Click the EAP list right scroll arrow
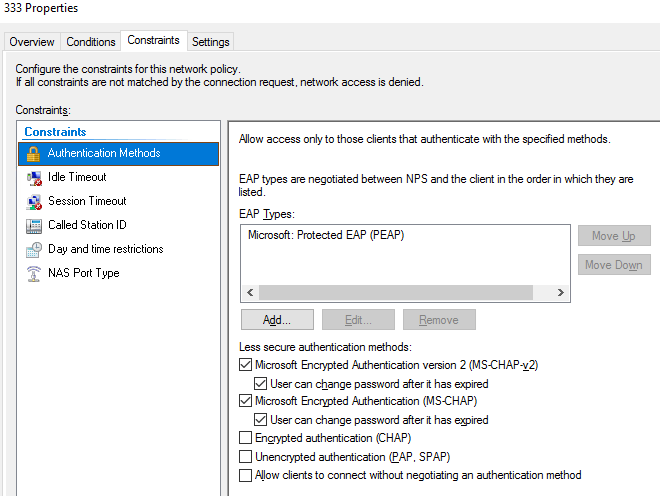Image resolution: width=660 pixels, height=496 pixels. click(x=561, y=292)
